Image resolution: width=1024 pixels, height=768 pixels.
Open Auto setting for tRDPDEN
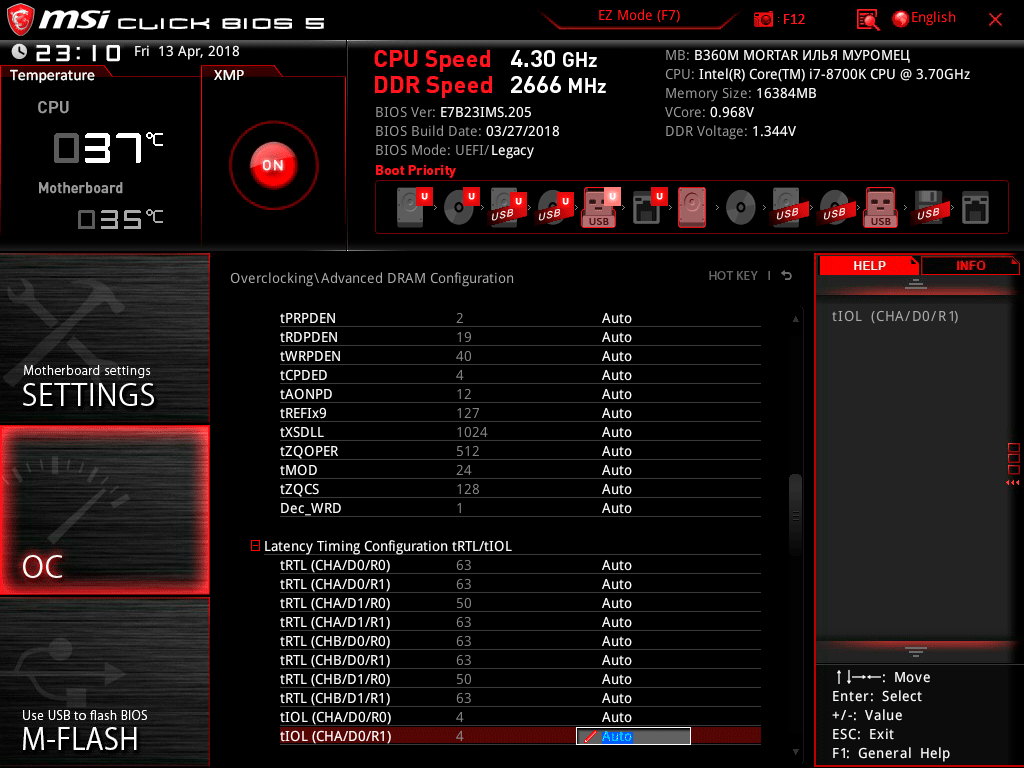pyautogui.click(x=616, y=337)
